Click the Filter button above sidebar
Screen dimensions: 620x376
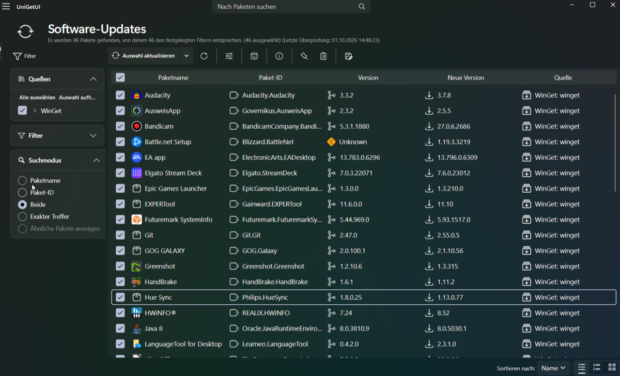click(25, 56)
